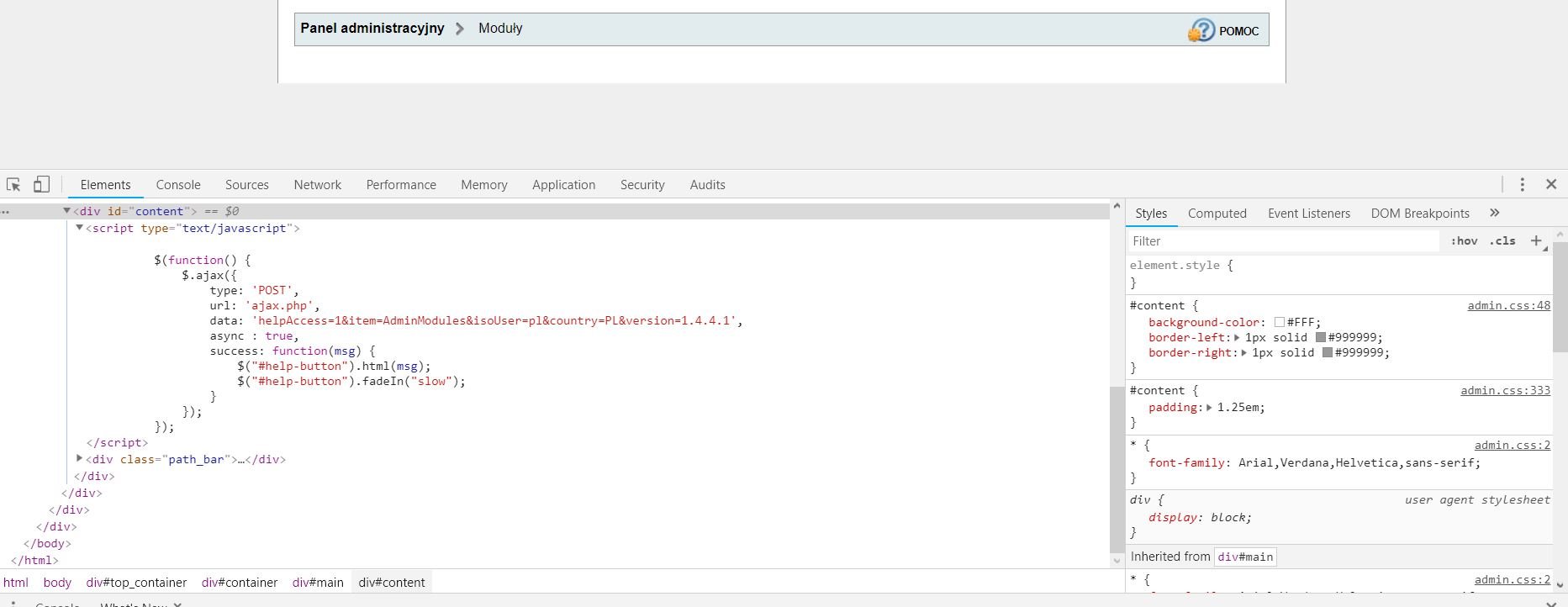Select the closing </html> tag line
The image size is (1568, 607).
coord(34,561)
